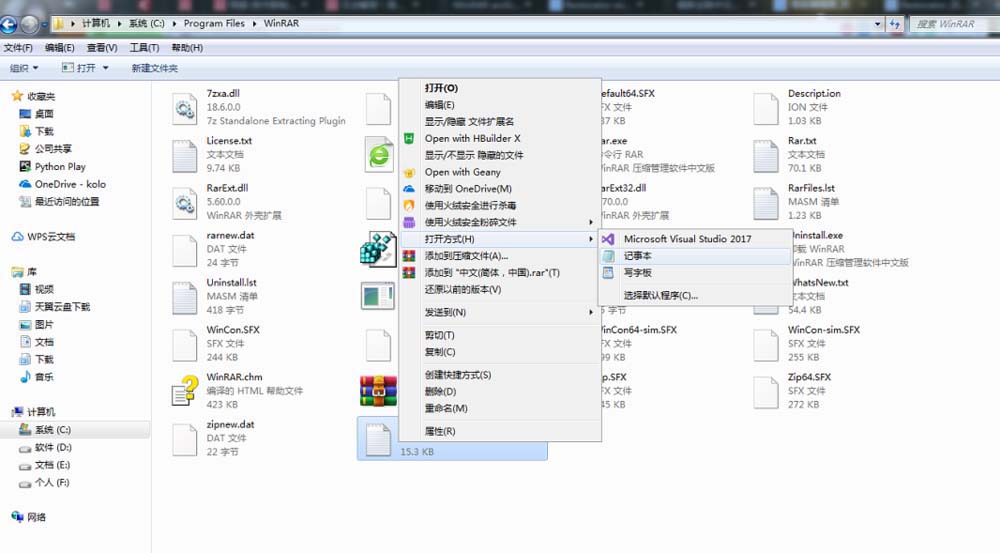Screen dimensions: 1000x553
Task: Open the 组织 dropdown in toolbar
Action: pos(24,68)
